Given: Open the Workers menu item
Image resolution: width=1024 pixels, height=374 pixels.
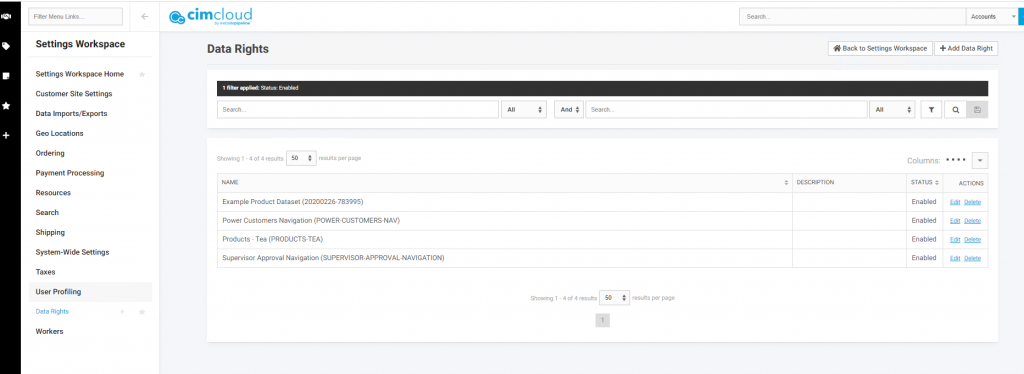Looking at the screenshot, I should [x=50, y=332].
